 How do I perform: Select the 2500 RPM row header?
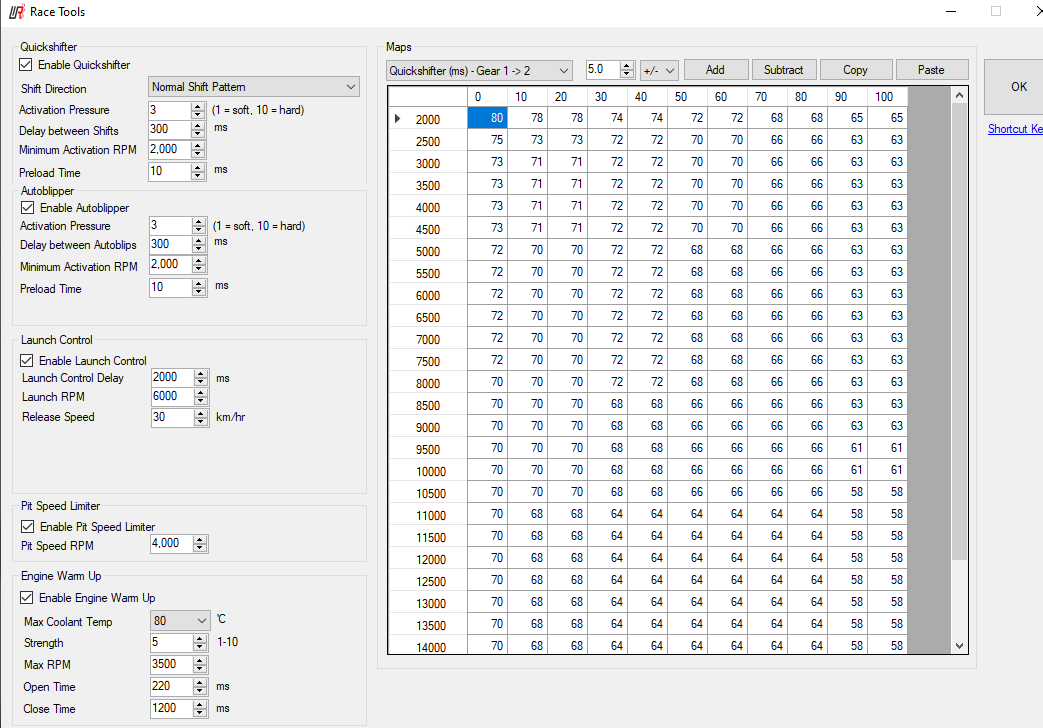coord(427,142)
